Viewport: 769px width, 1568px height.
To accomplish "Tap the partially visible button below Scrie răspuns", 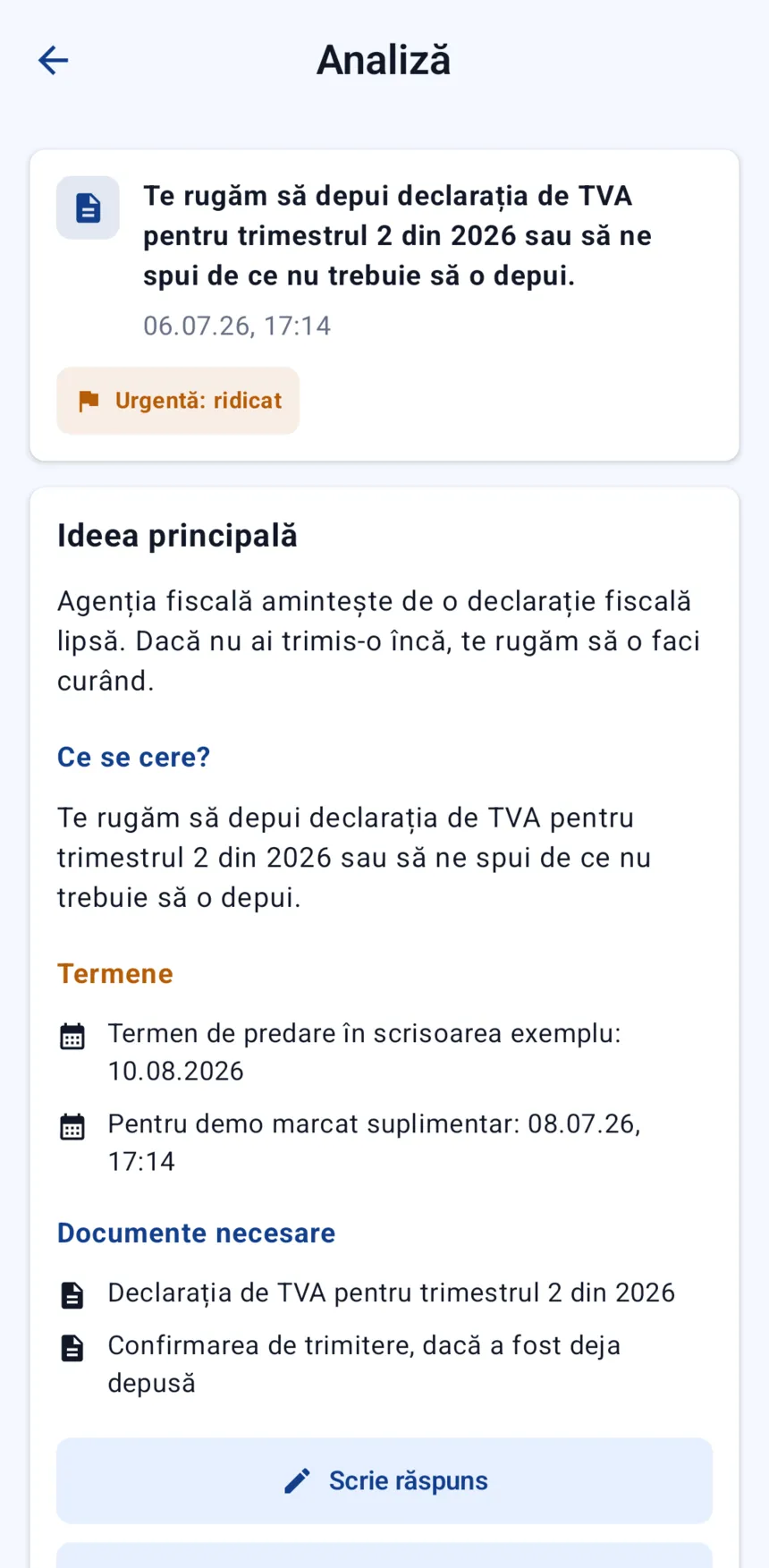I will (384, 1555).
